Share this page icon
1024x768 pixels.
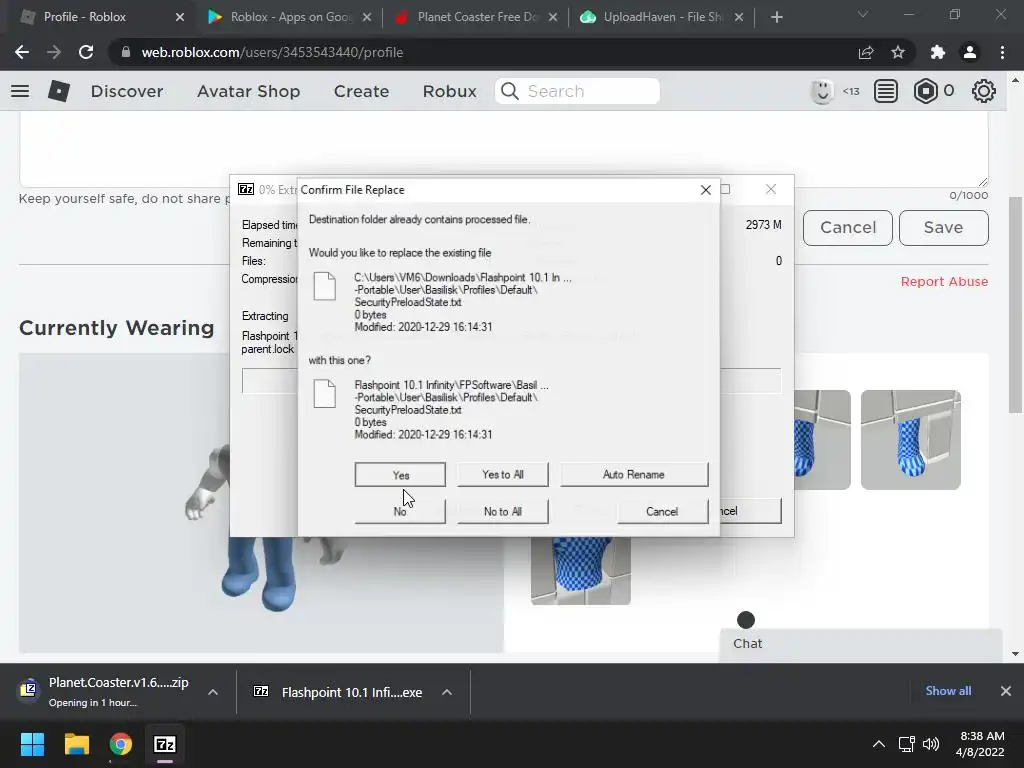866,52
